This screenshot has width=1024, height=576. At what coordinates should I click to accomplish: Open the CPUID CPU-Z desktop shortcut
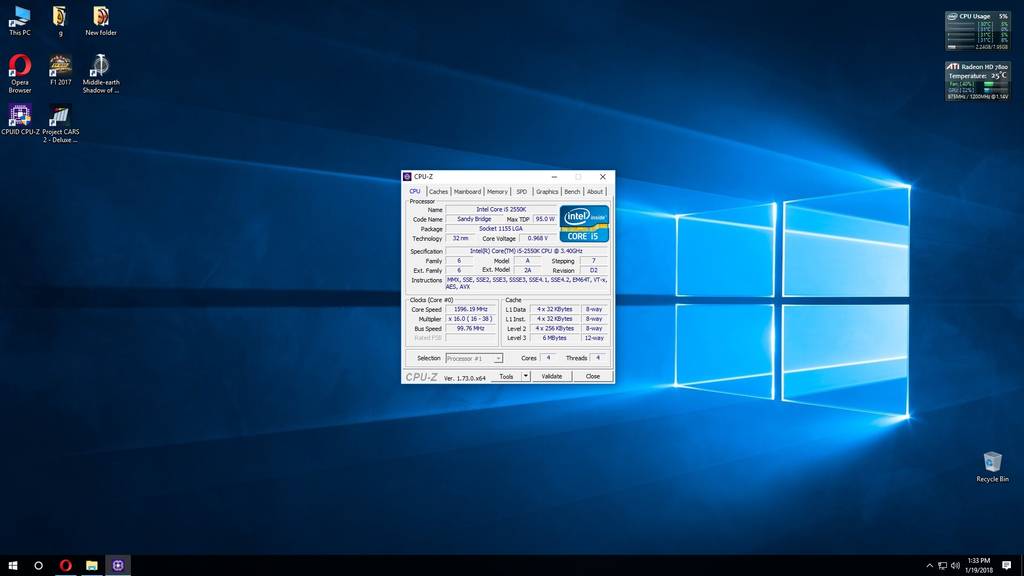coord(20,116)
